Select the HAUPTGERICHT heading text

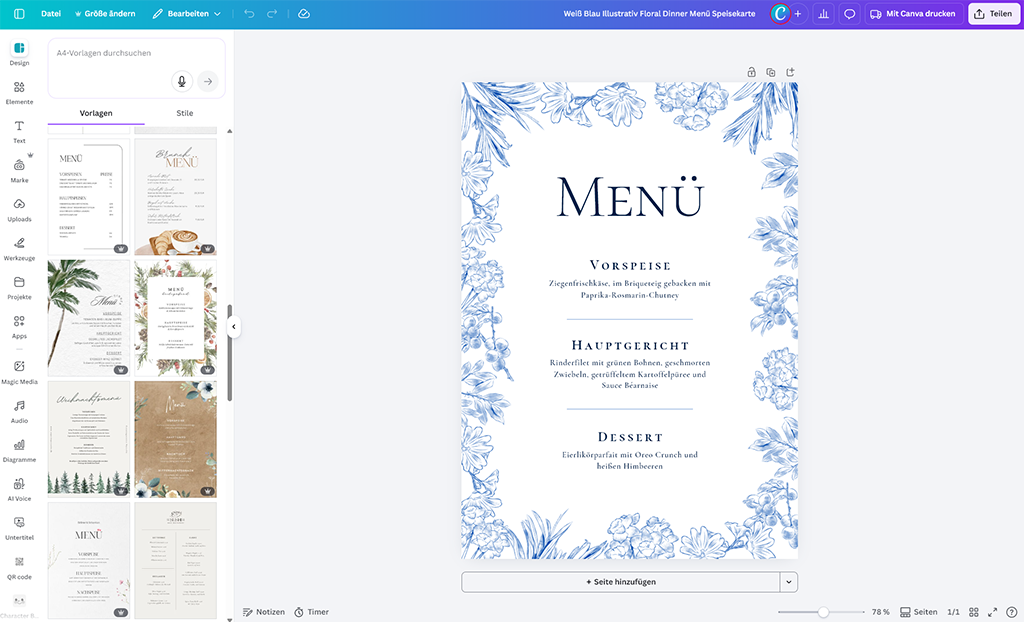630,345
